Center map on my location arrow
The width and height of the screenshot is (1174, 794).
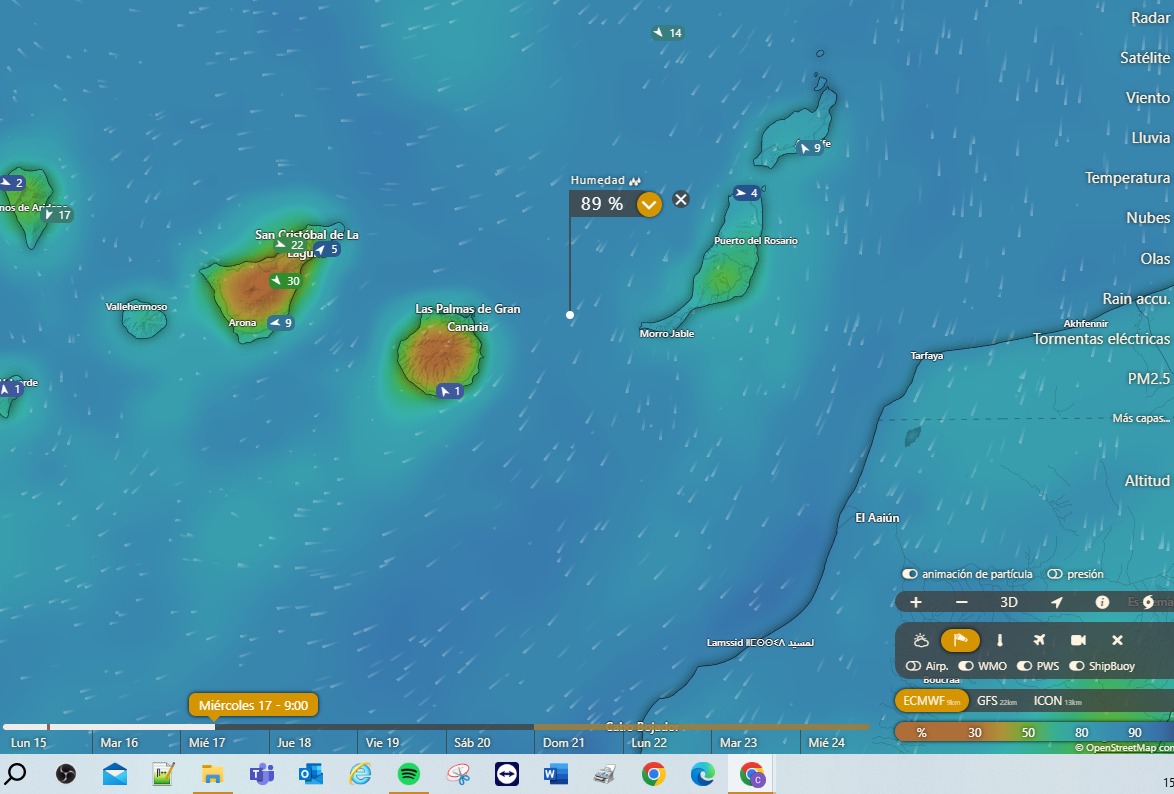(x=1056, y=602)
